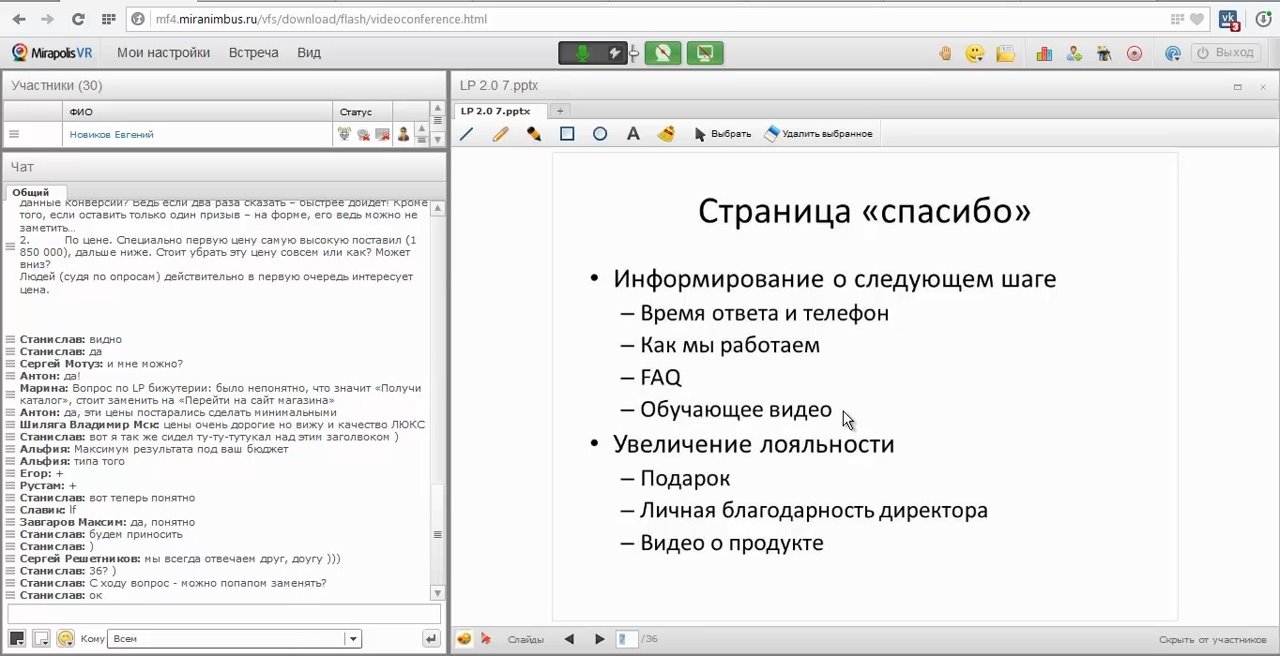Click participant name Новиков Евгений
This screenshot has width=1280, height=656.
(111, 134)
